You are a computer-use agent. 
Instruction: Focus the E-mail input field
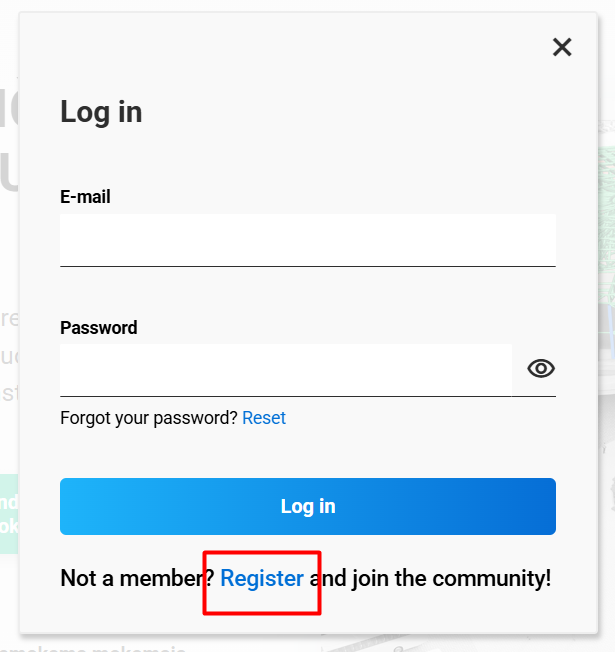pyautogui.click(x=308, y=240)
